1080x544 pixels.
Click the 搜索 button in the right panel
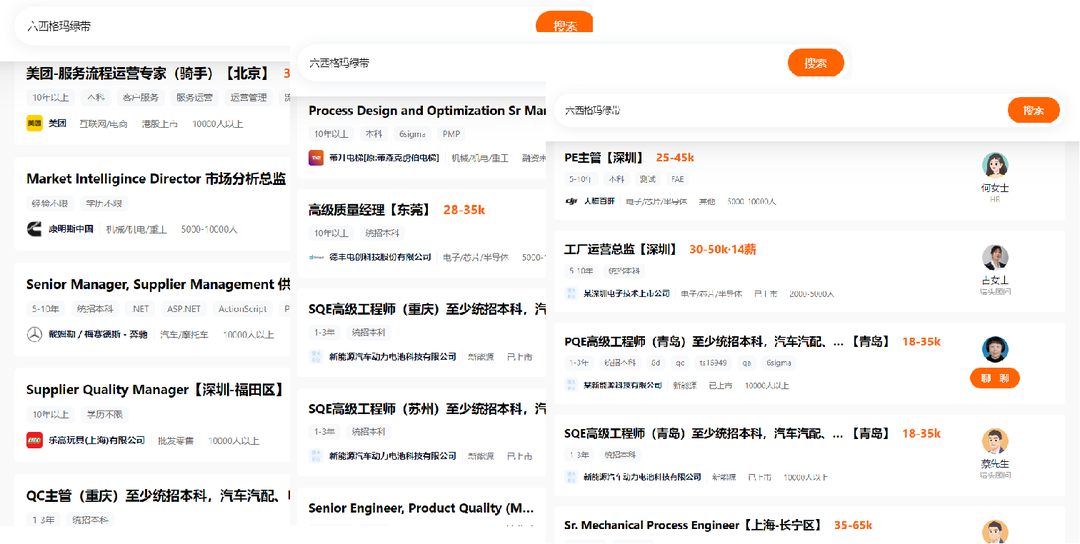pos(1033,110)
